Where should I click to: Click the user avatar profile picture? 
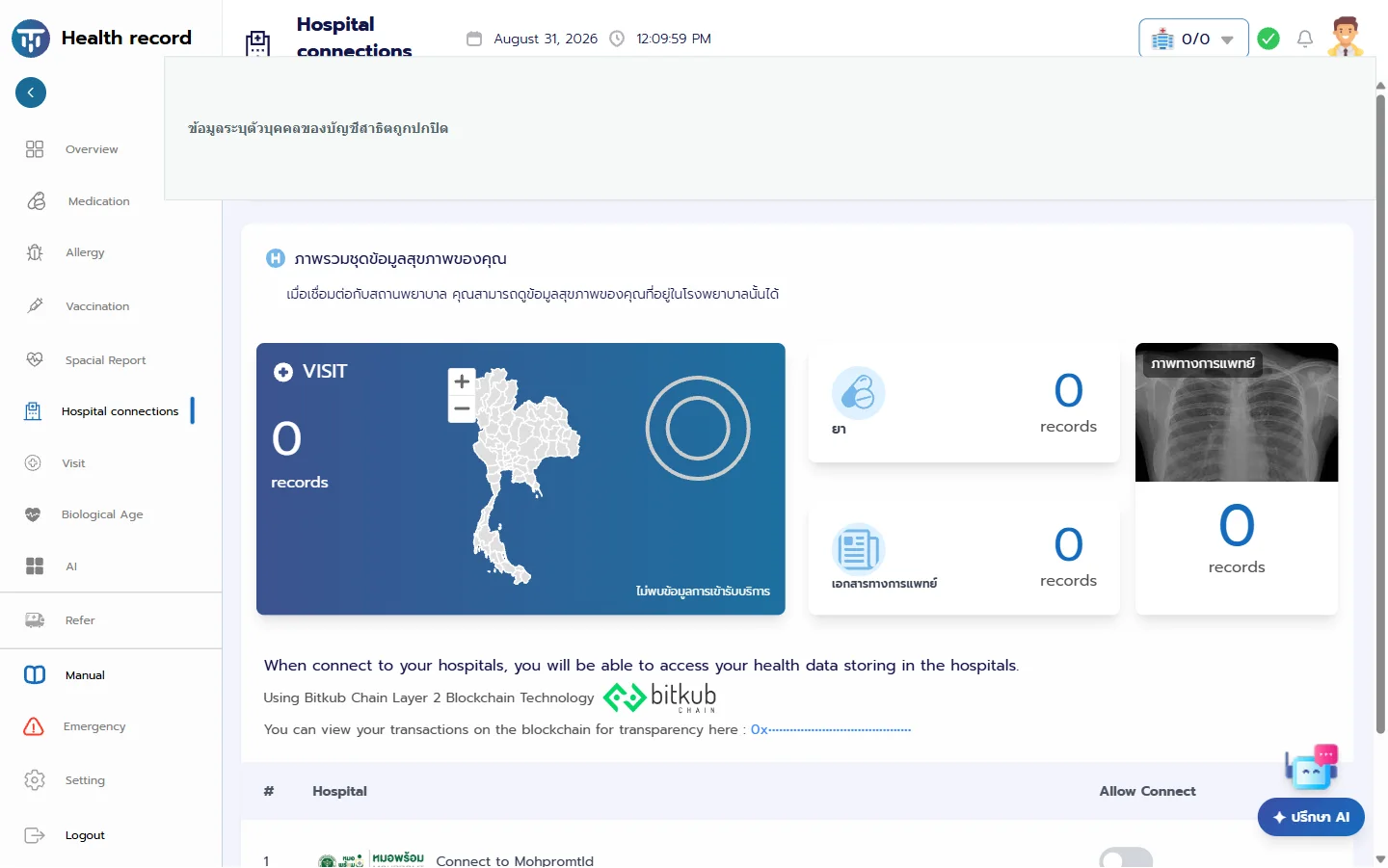(1346, 37)
